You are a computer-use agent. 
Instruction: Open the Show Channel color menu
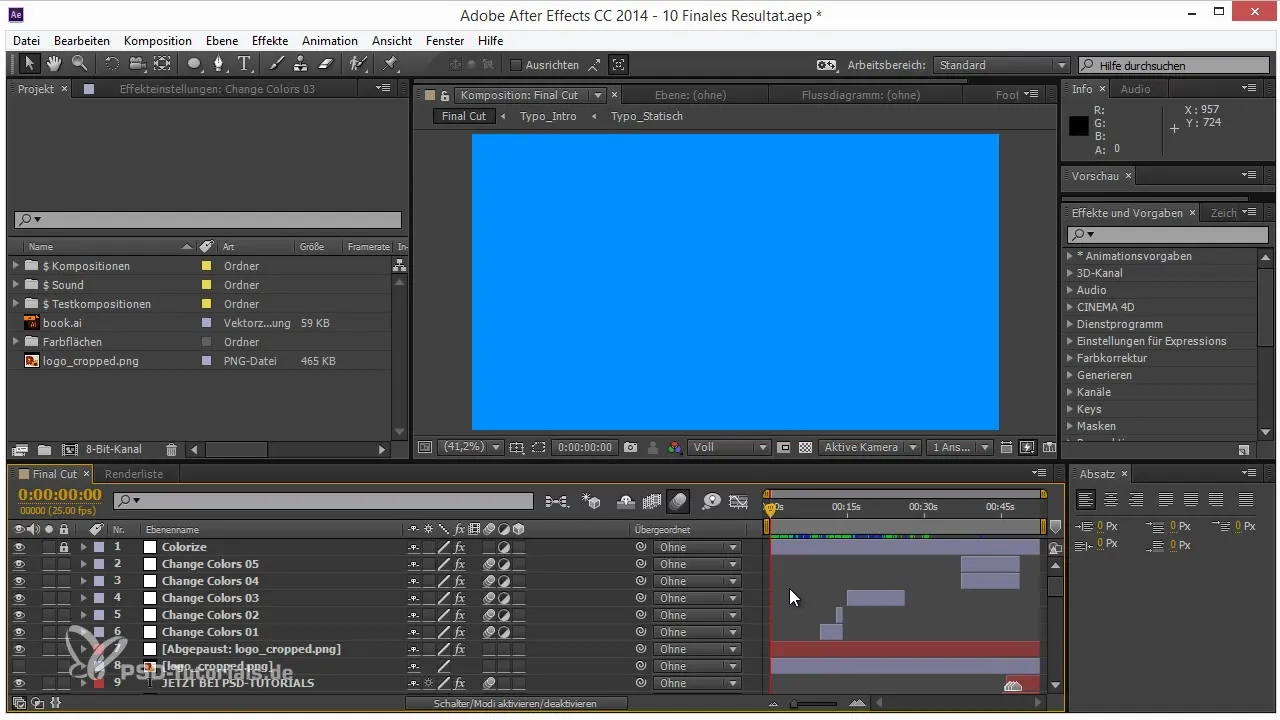click(674, 448)
